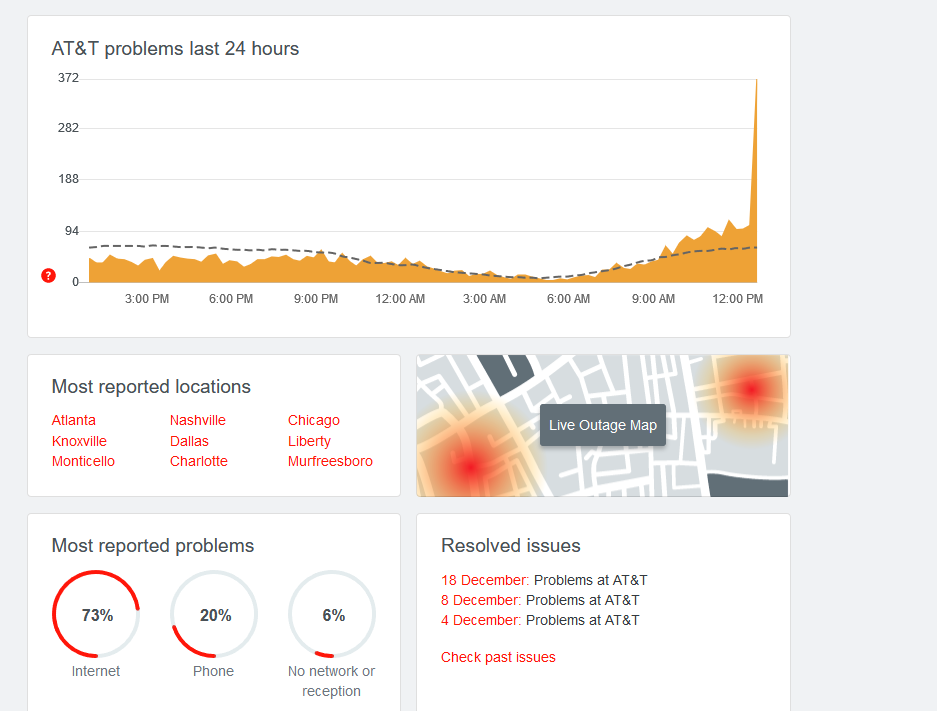The width and height of the screenshot is (937, 711).
Task: View the 8 December resolved issue
Action: click(x=540, y=600)
